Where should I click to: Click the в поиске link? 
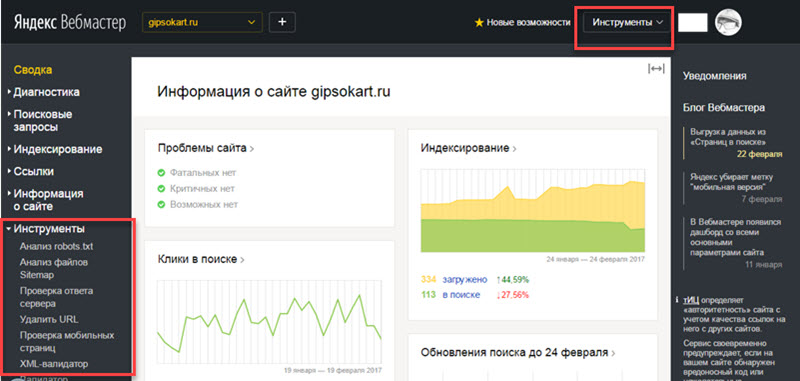pos(461,295)
